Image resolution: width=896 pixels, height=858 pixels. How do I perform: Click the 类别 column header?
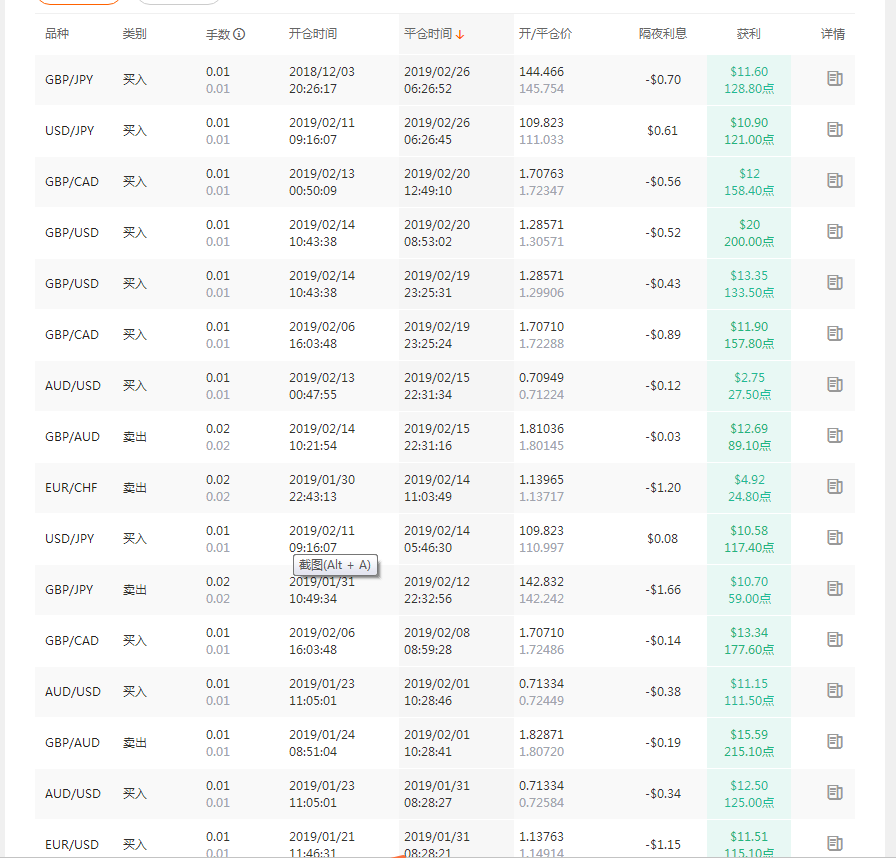pos(134,34)
